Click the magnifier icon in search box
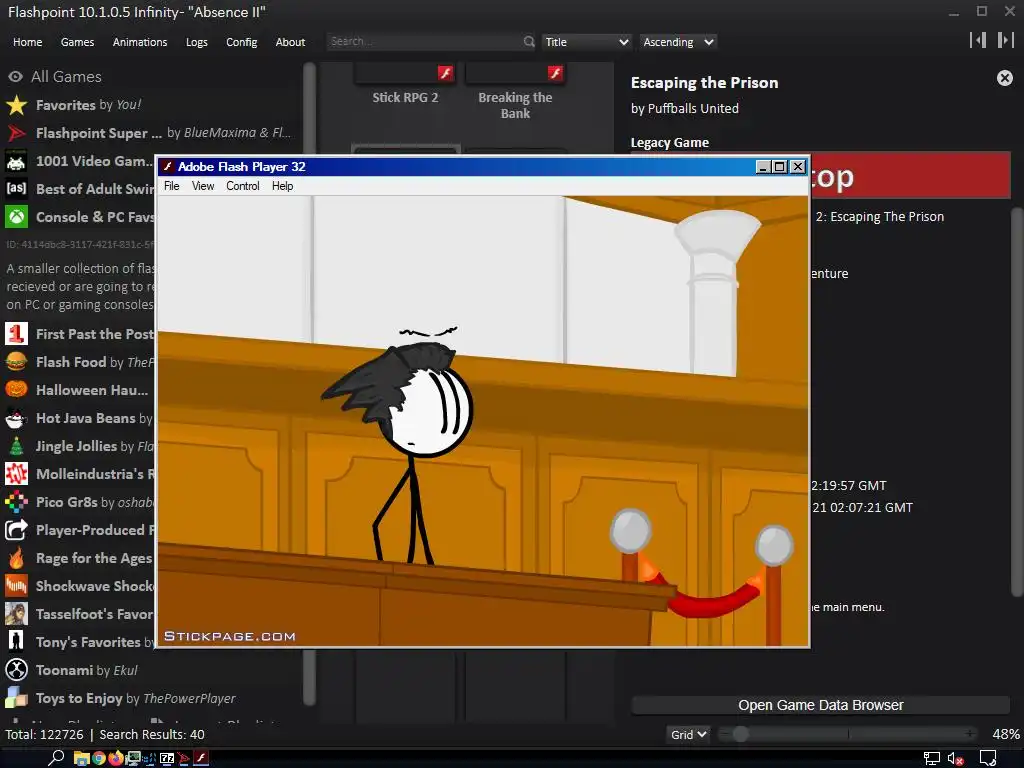The height and width of the screenshot is (768, 1024). pyautogui.click(x=529, y=42)
